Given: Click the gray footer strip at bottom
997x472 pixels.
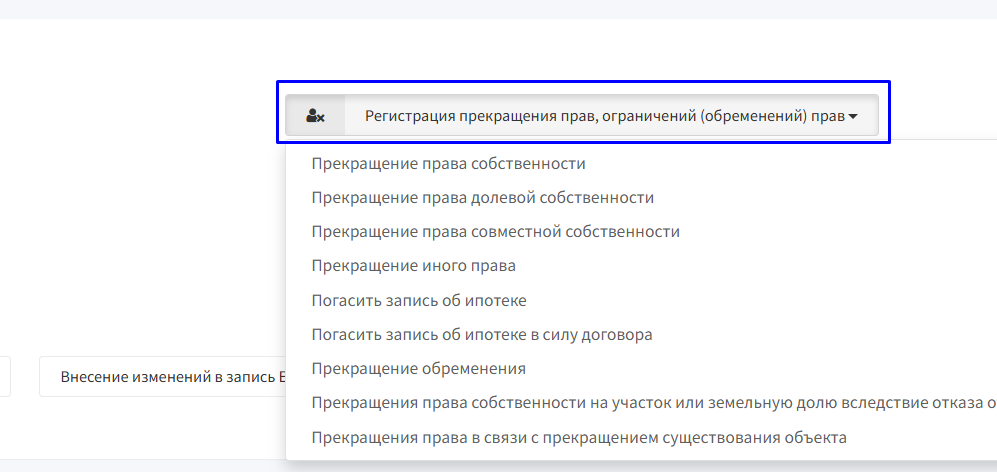Looking at the screenshot, I should (498, 466).
